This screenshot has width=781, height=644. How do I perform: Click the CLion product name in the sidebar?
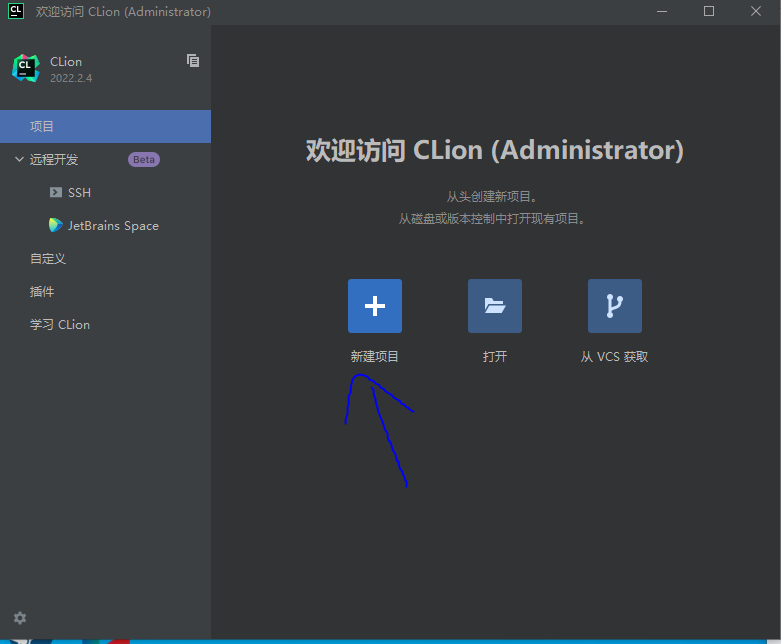(66, 62)
